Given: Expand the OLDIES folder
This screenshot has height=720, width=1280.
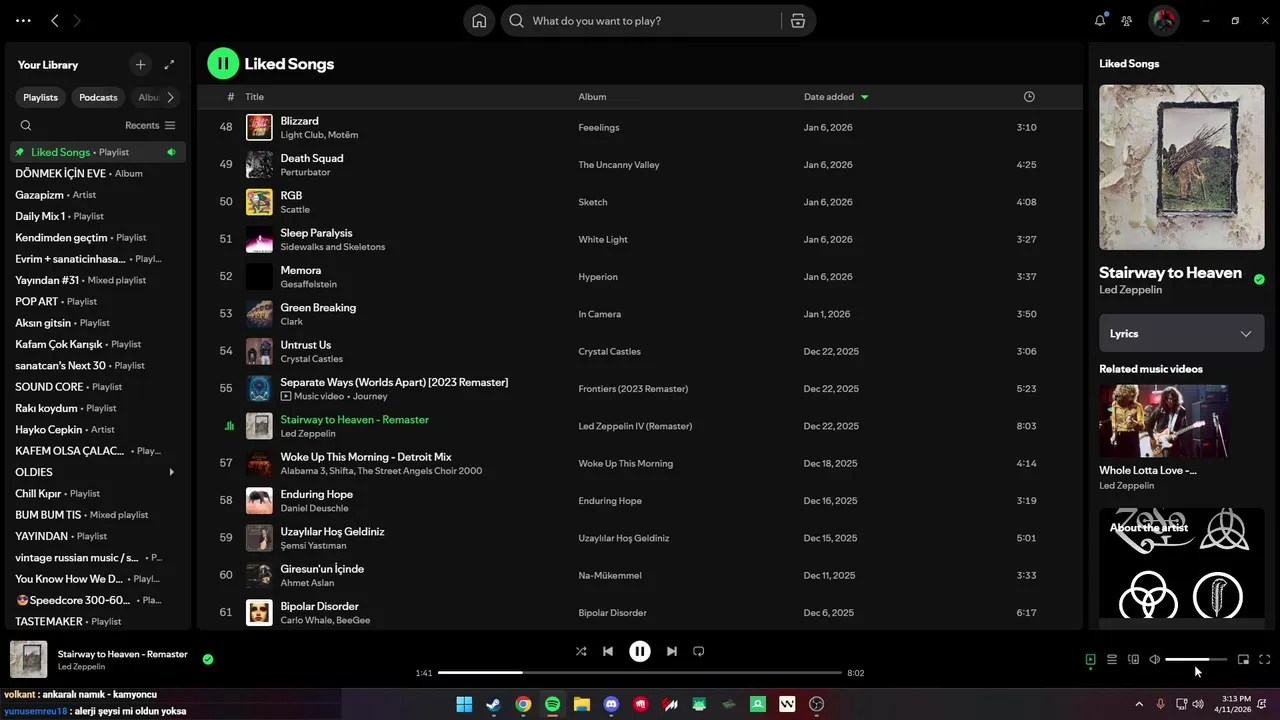Looking at the screenshot, I should (172, 472).
